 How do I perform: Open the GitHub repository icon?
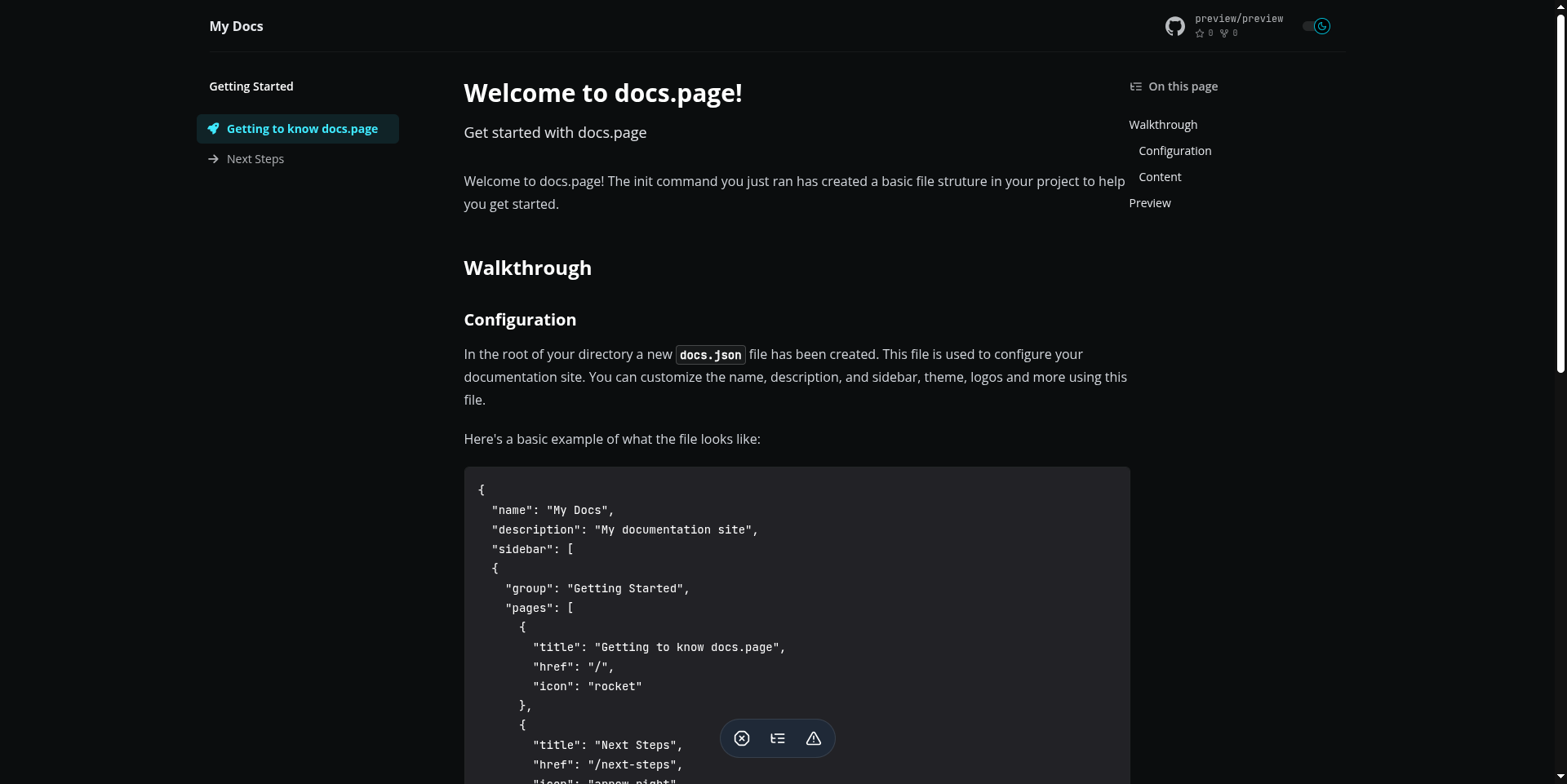point(1174,26)
